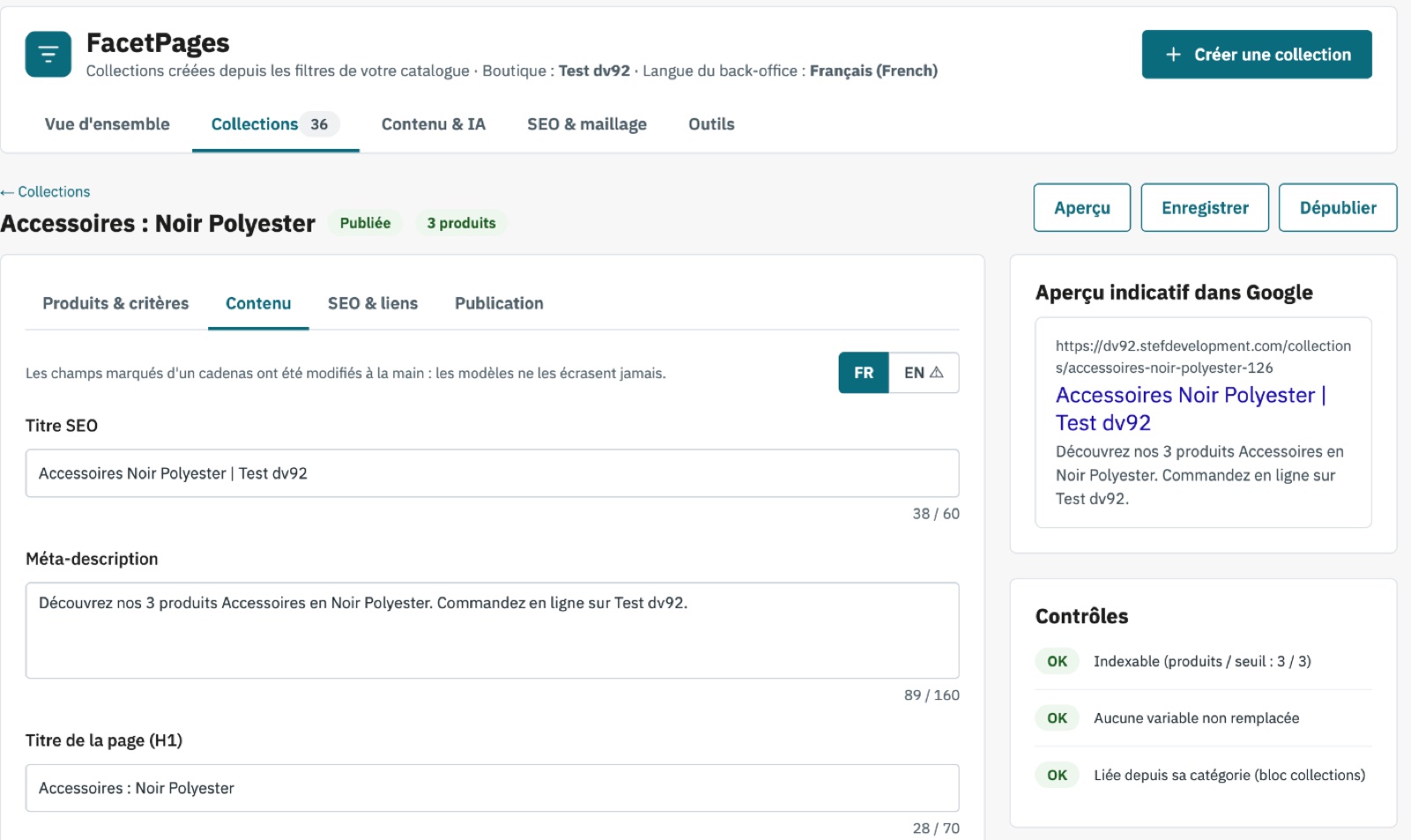Click the OK badge for Indexable check
The width and height of the screenshot is (1411, 840).
(x=1056, y=661)
